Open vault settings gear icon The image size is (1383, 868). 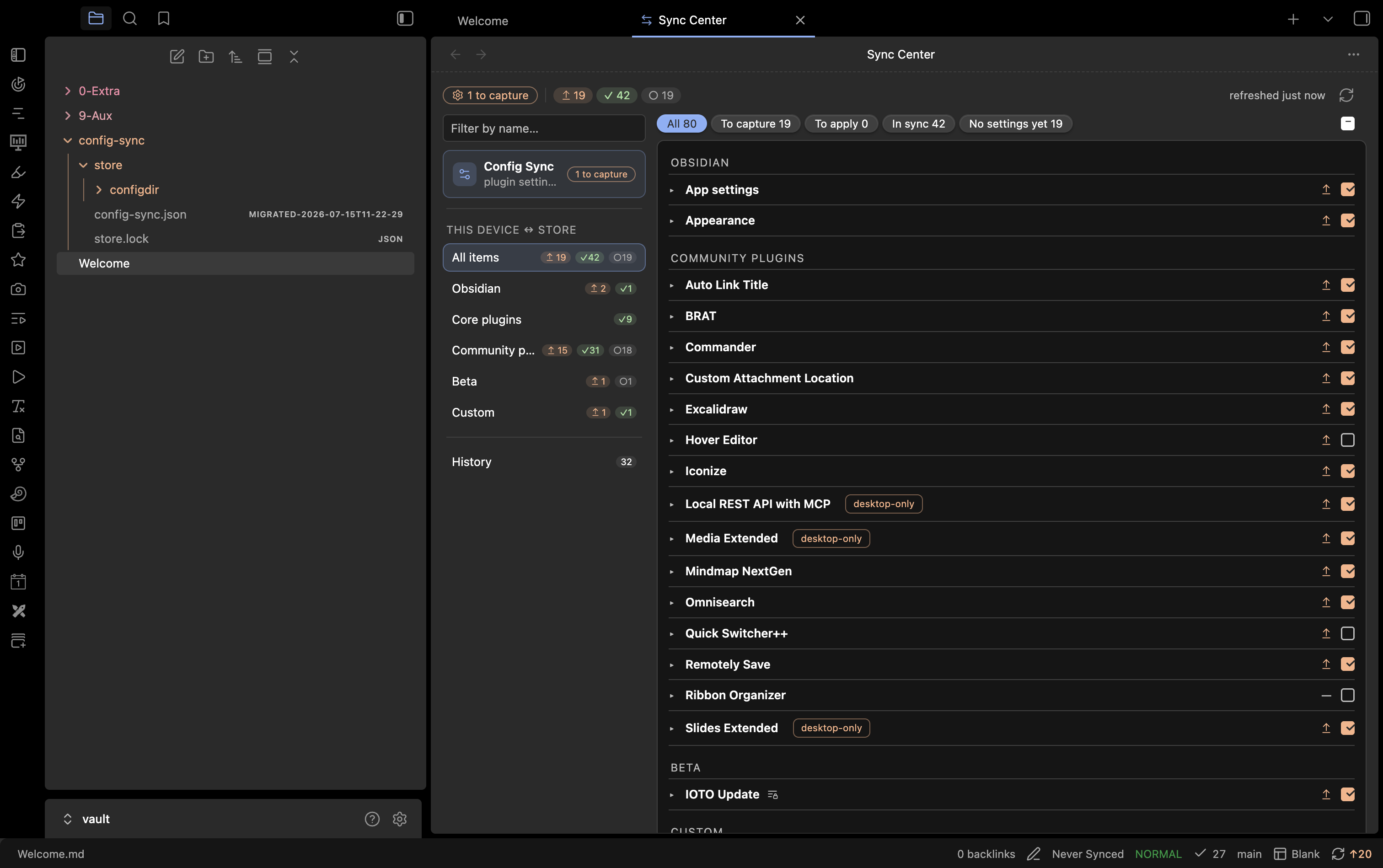coord(400,819)
